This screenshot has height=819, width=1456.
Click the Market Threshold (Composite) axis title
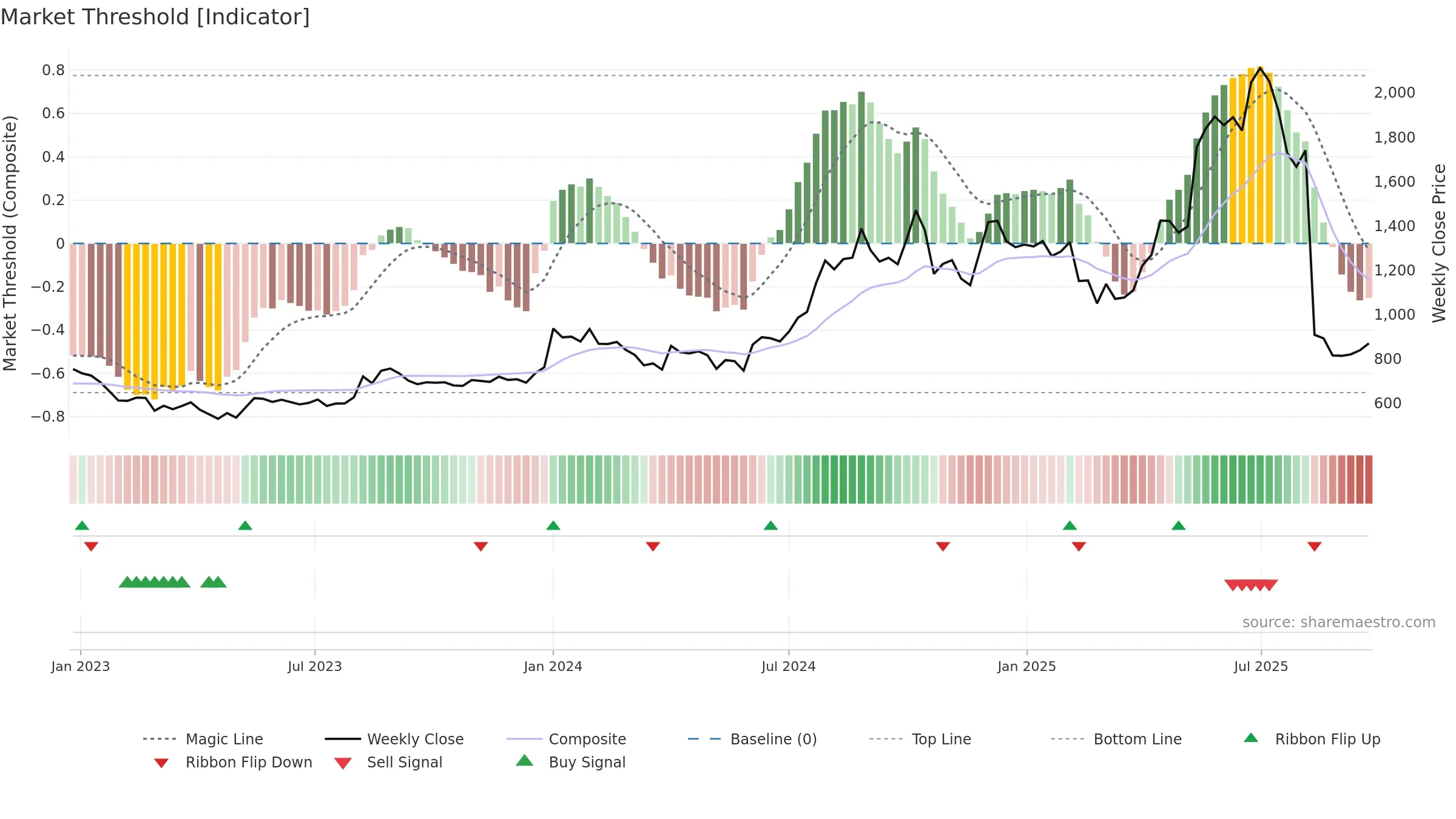[x=10, y=243]
